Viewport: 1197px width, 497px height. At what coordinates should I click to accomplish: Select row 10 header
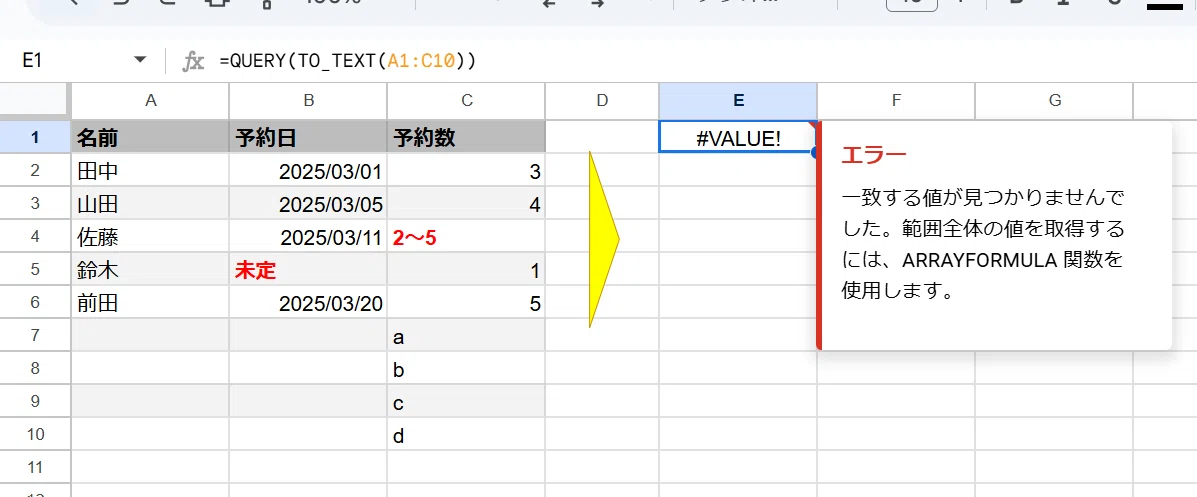point(35,434)
